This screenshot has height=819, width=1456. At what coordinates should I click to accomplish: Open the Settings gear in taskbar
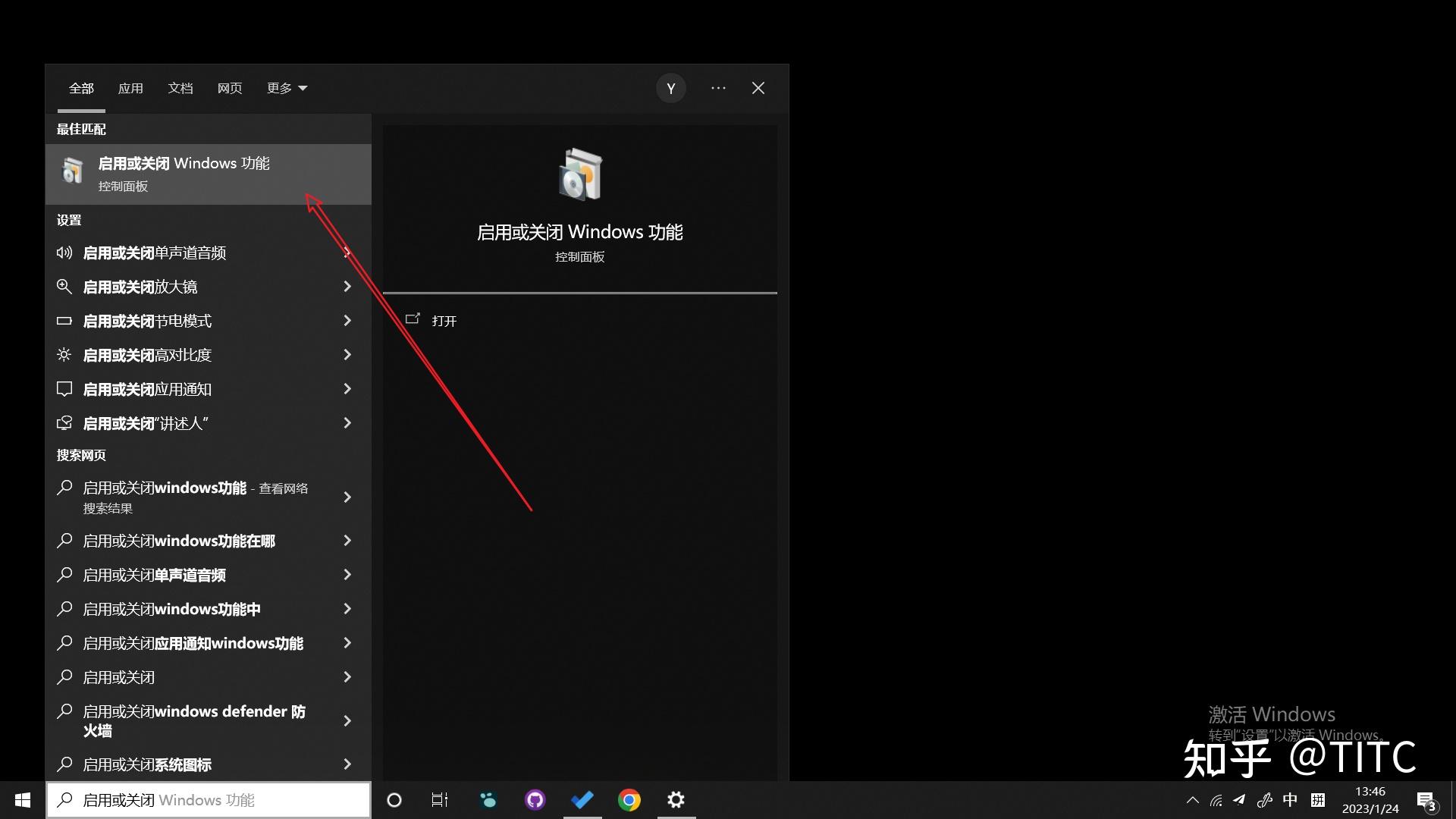point(676,800)
